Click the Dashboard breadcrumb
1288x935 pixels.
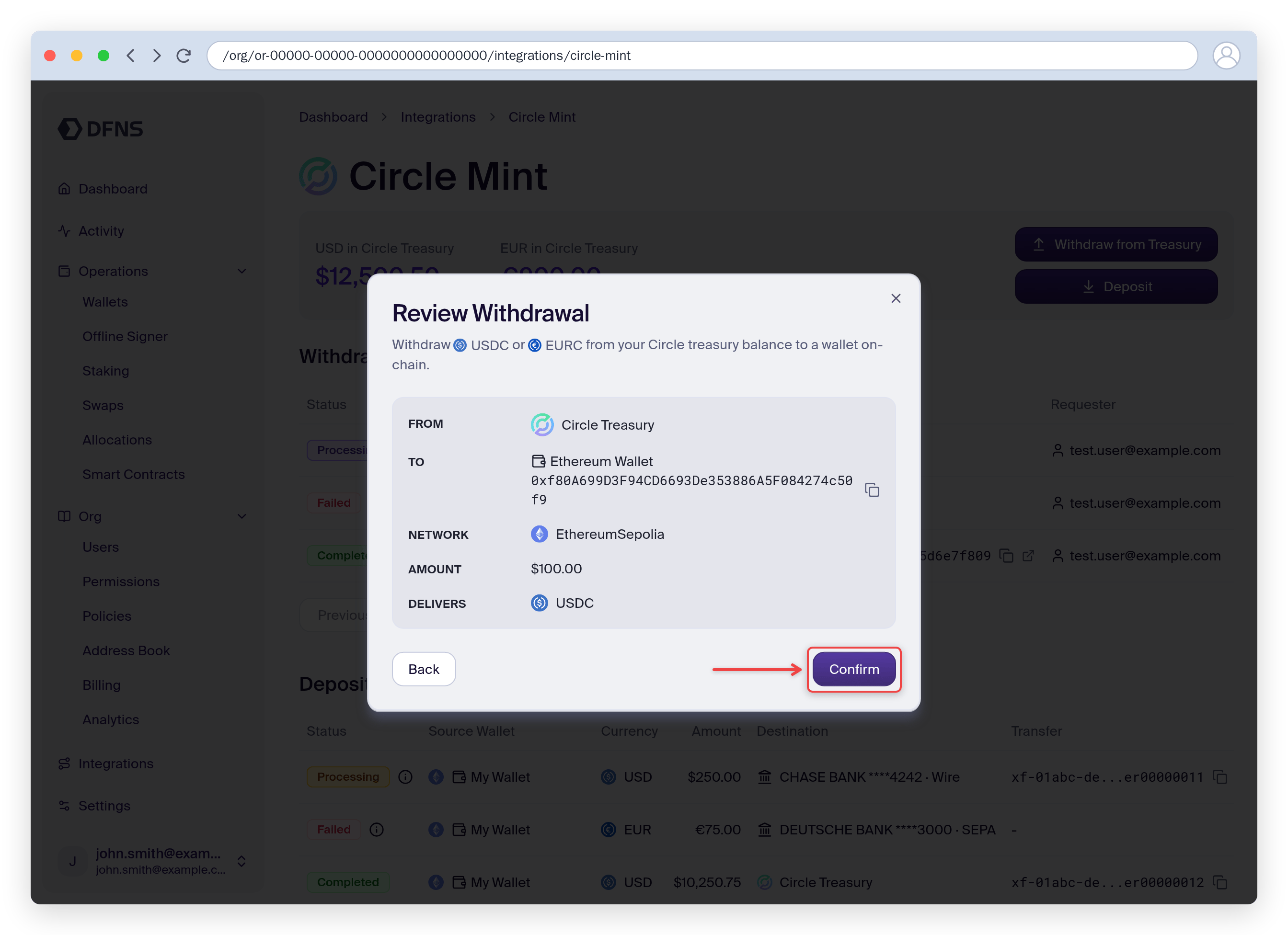pyautogui.click(x=333, y=117)
